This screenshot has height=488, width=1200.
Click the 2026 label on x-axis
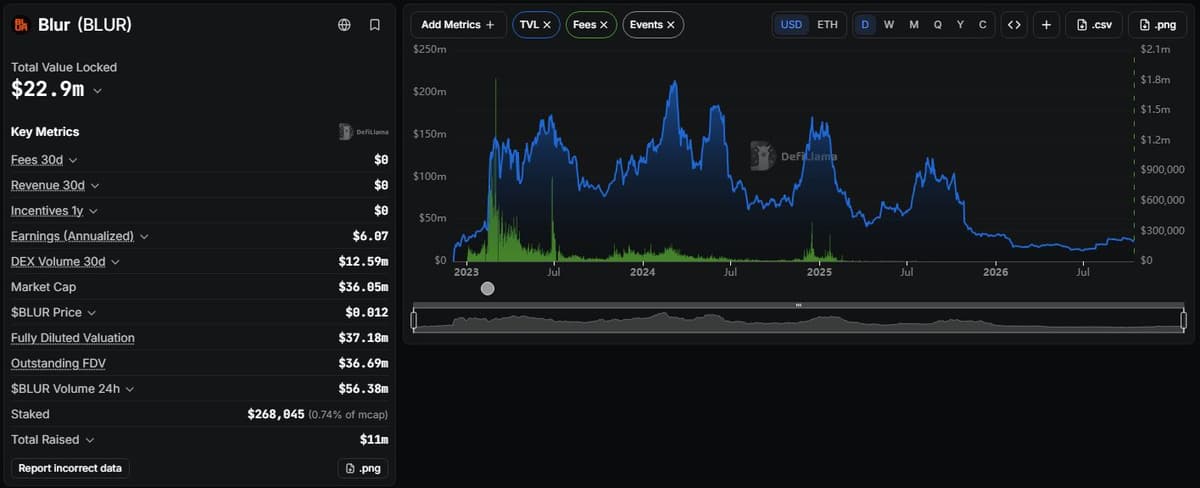(x=995, y=272)
